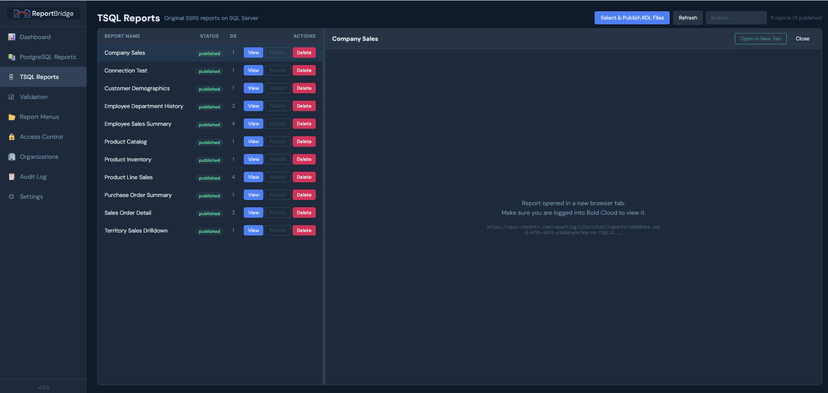The height and width of the screenshot is (393, 828).
Task: Click the Validation checkmark icon
Action: coord(12,97)
